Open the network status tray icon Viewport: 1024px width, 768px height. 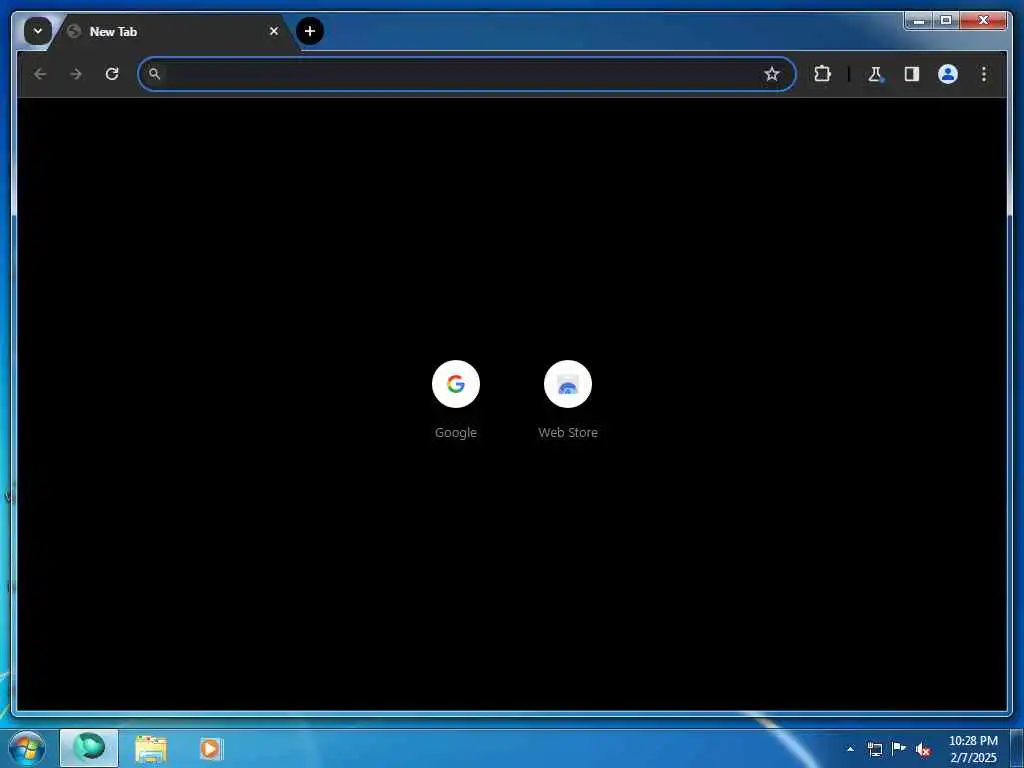pos(874,749)
